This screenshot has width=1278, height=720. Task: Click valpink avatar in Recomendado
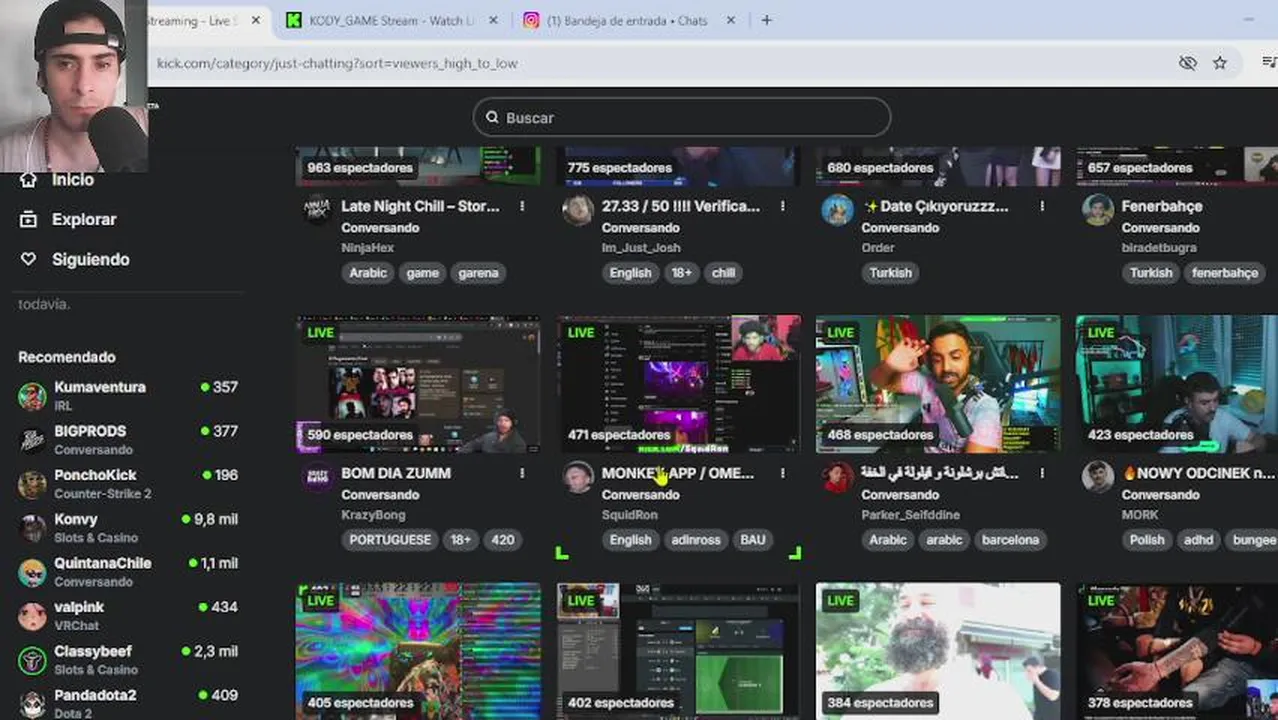[x=32, y=616]
